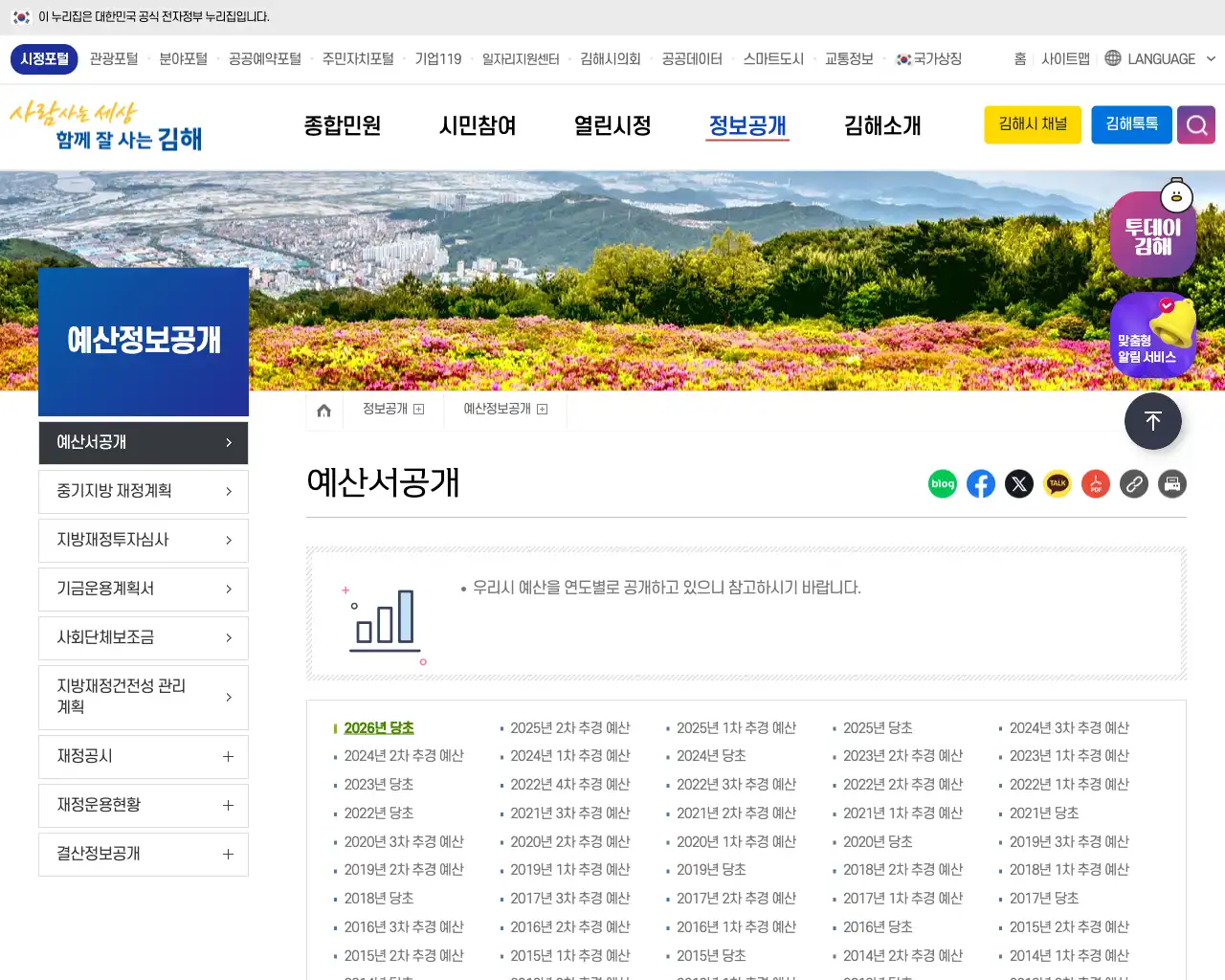Open 시민참여 main menu
Viewport: 1225px width, 980px height.
pos(478,125)
